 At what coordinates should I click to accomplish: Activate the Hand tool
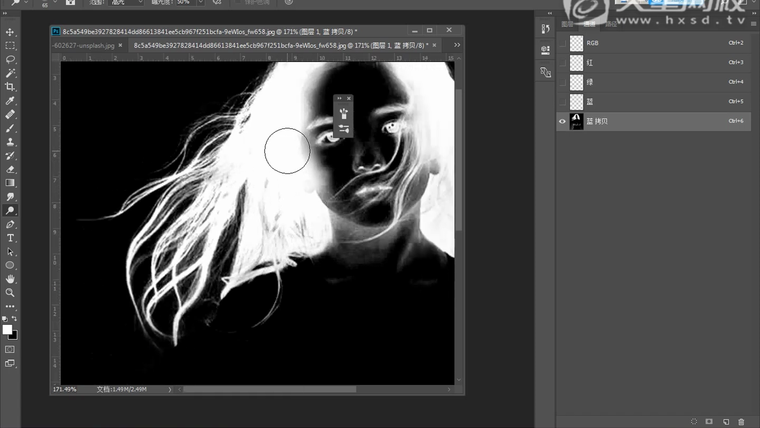click(x=10, y=279)
